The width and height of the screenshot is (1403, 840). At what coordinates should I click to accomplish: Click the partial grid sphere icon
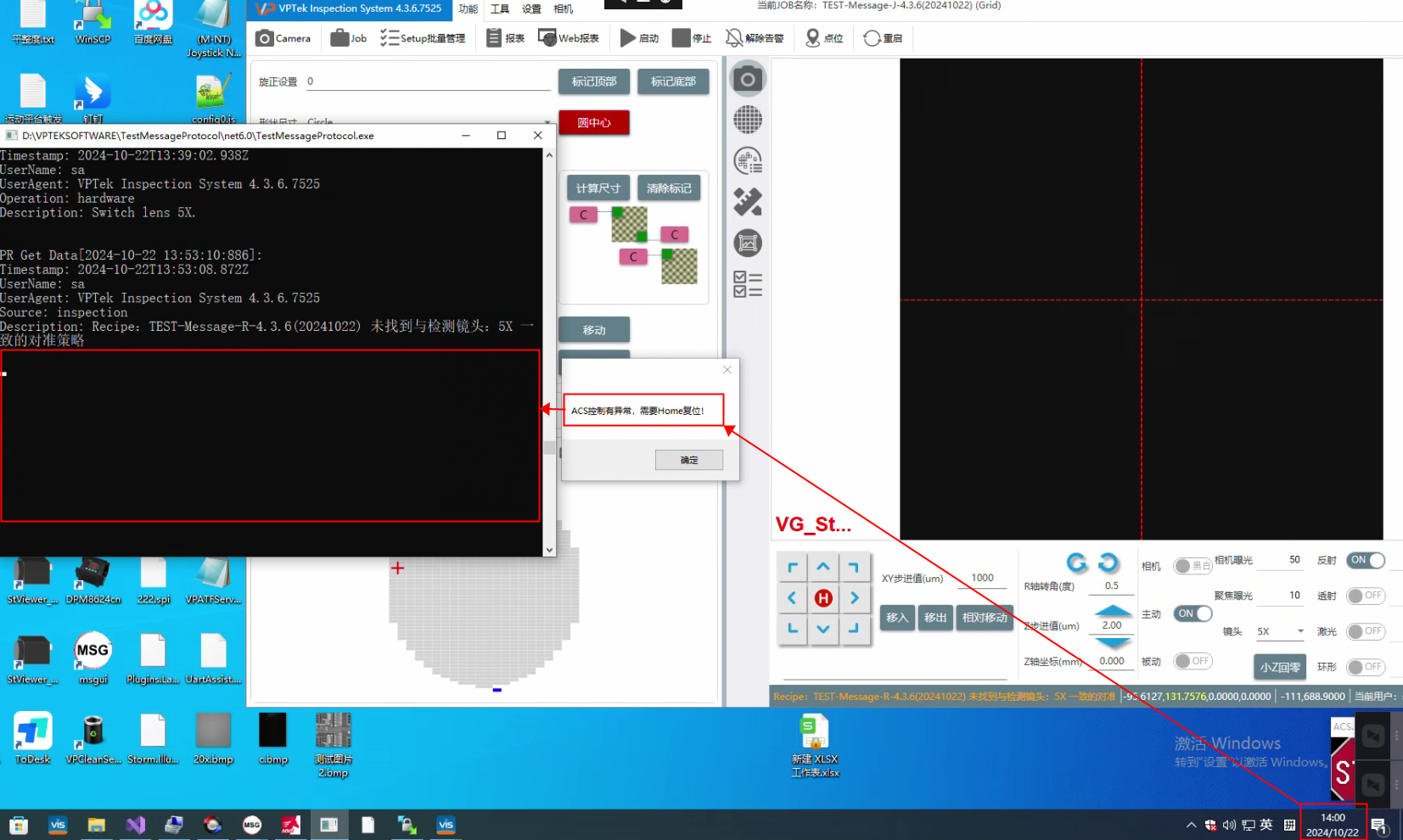click(748, 160)
